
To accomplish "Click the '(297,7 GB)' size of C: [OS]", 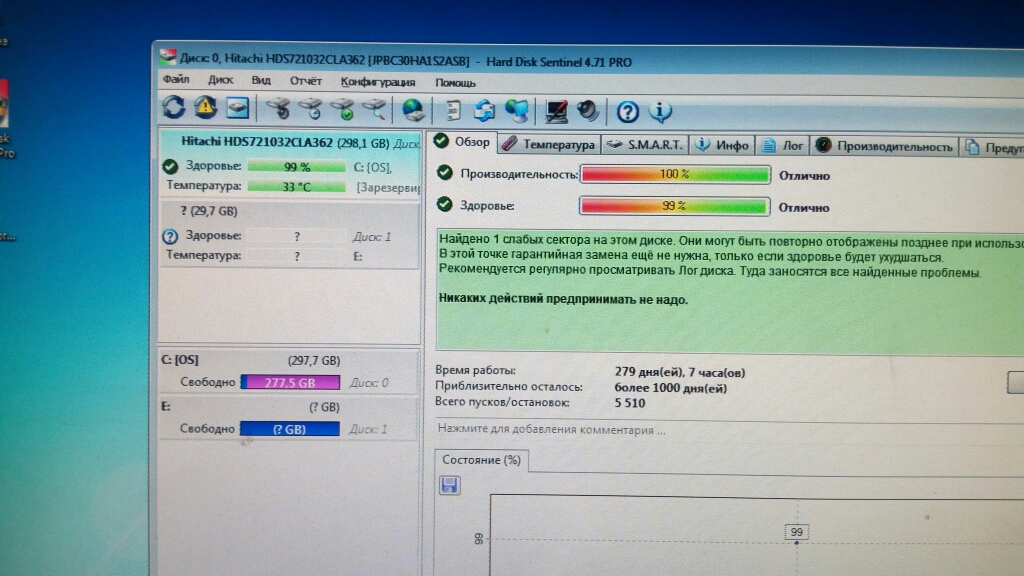I will (313, 360).
